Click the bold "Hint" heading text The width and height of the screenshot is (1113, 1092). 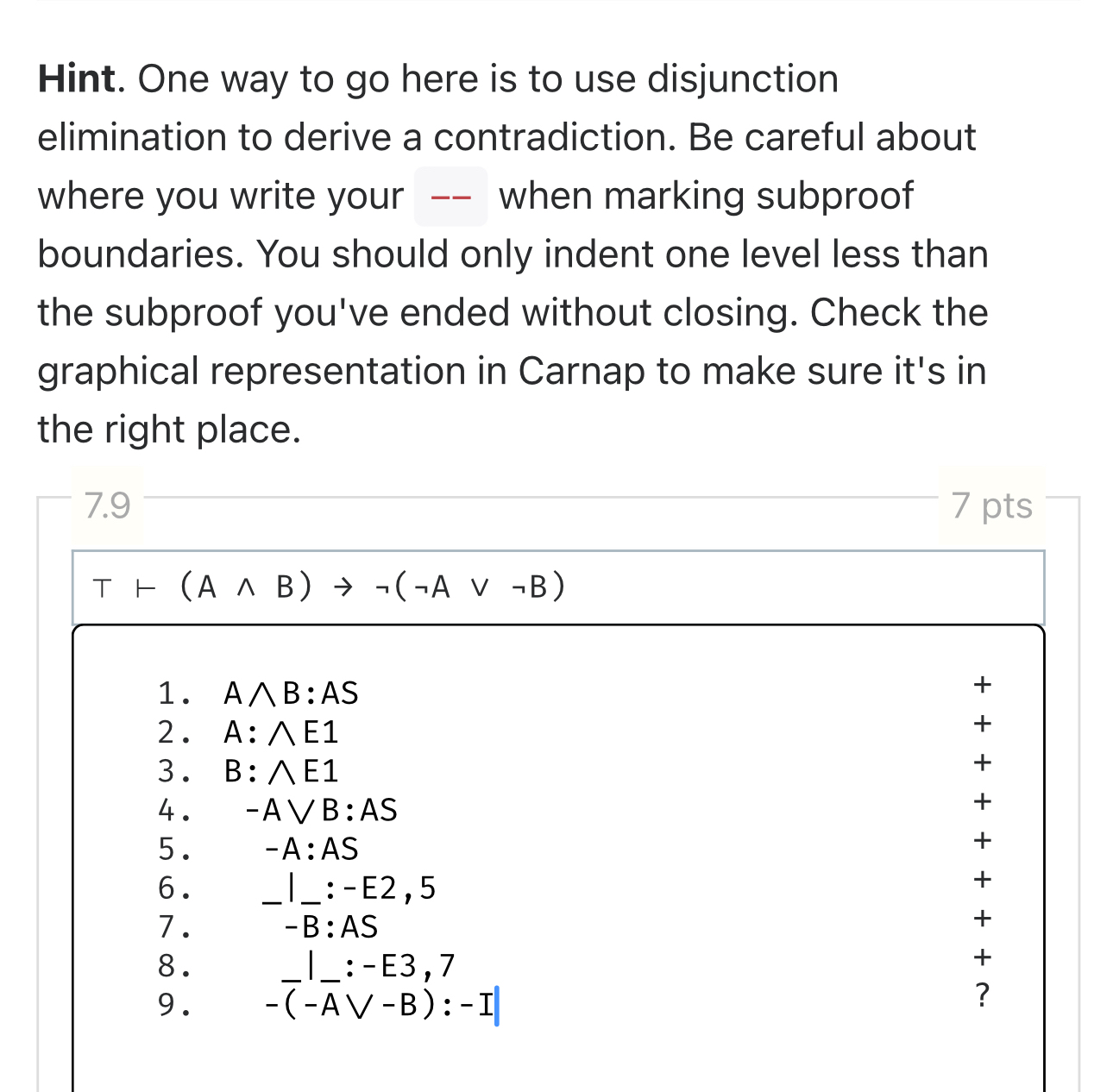[x=78, y=78]
